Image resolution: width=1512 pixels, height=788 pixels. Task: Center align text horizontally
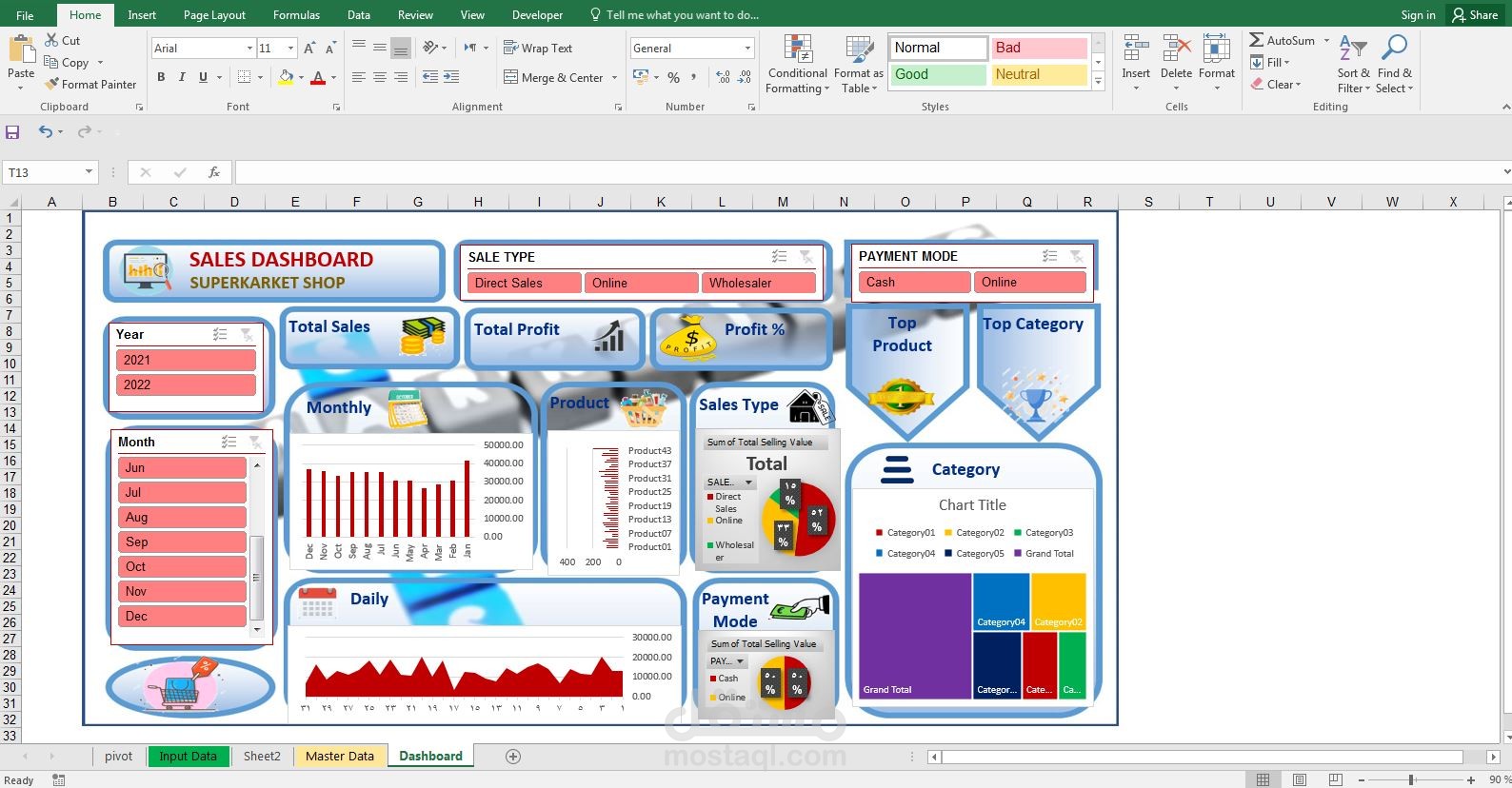tap(380, 77)
